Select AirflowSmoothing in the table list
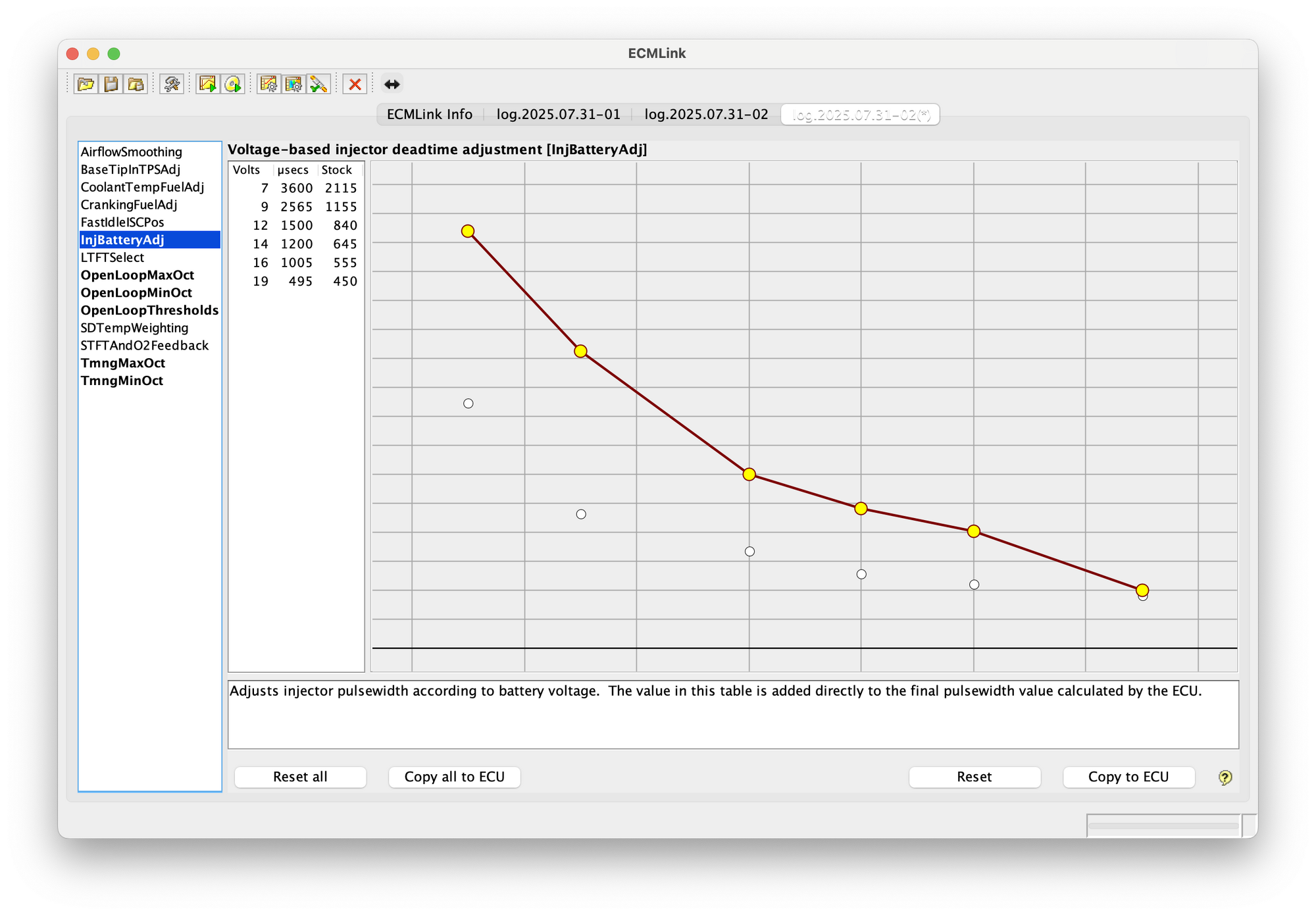 pyautogui.click(x=149, y=152)
